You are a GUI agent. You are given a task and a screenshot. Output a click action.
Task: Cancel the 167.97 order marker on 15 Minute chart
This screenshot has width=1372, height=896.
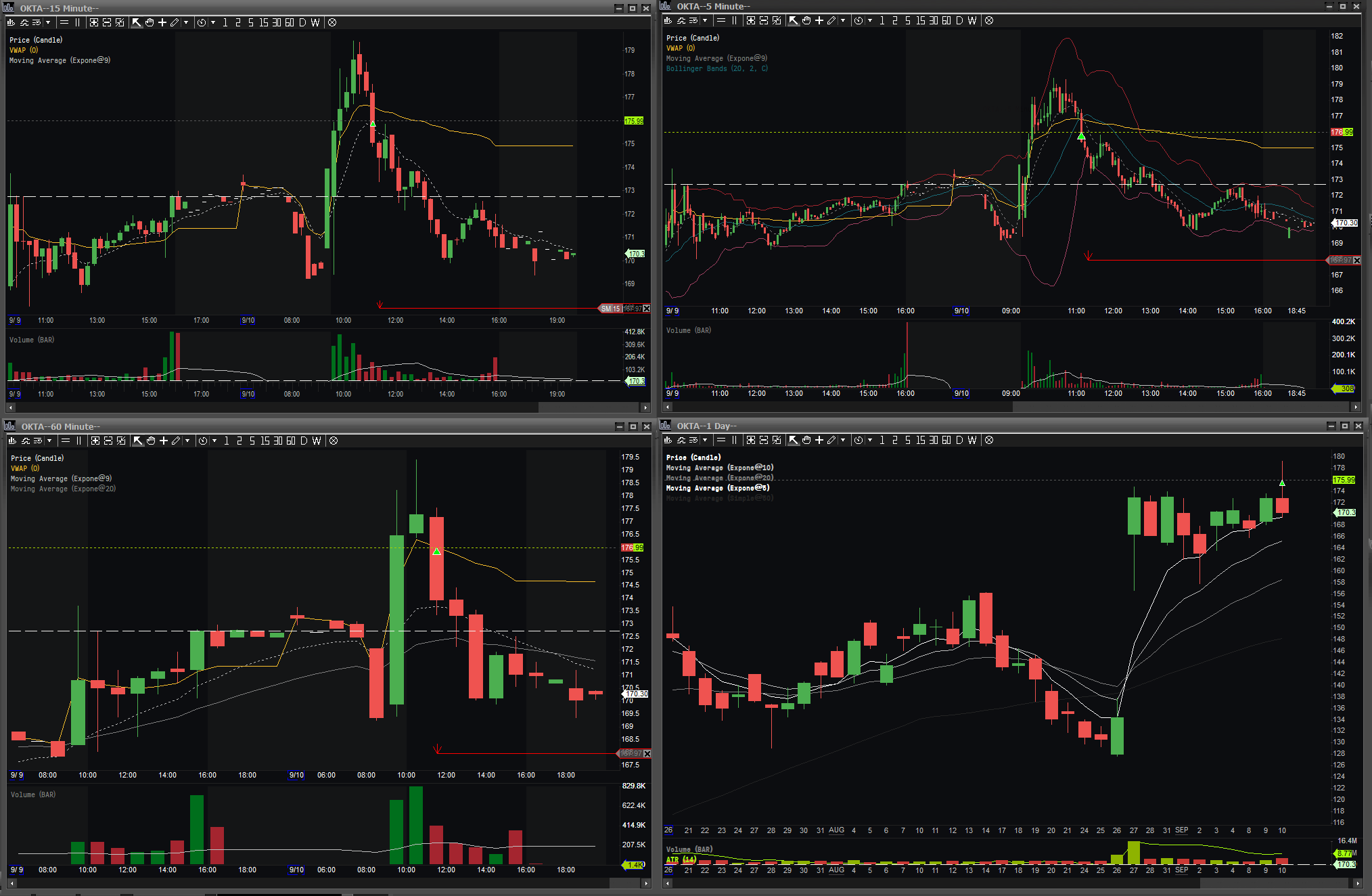647,309
